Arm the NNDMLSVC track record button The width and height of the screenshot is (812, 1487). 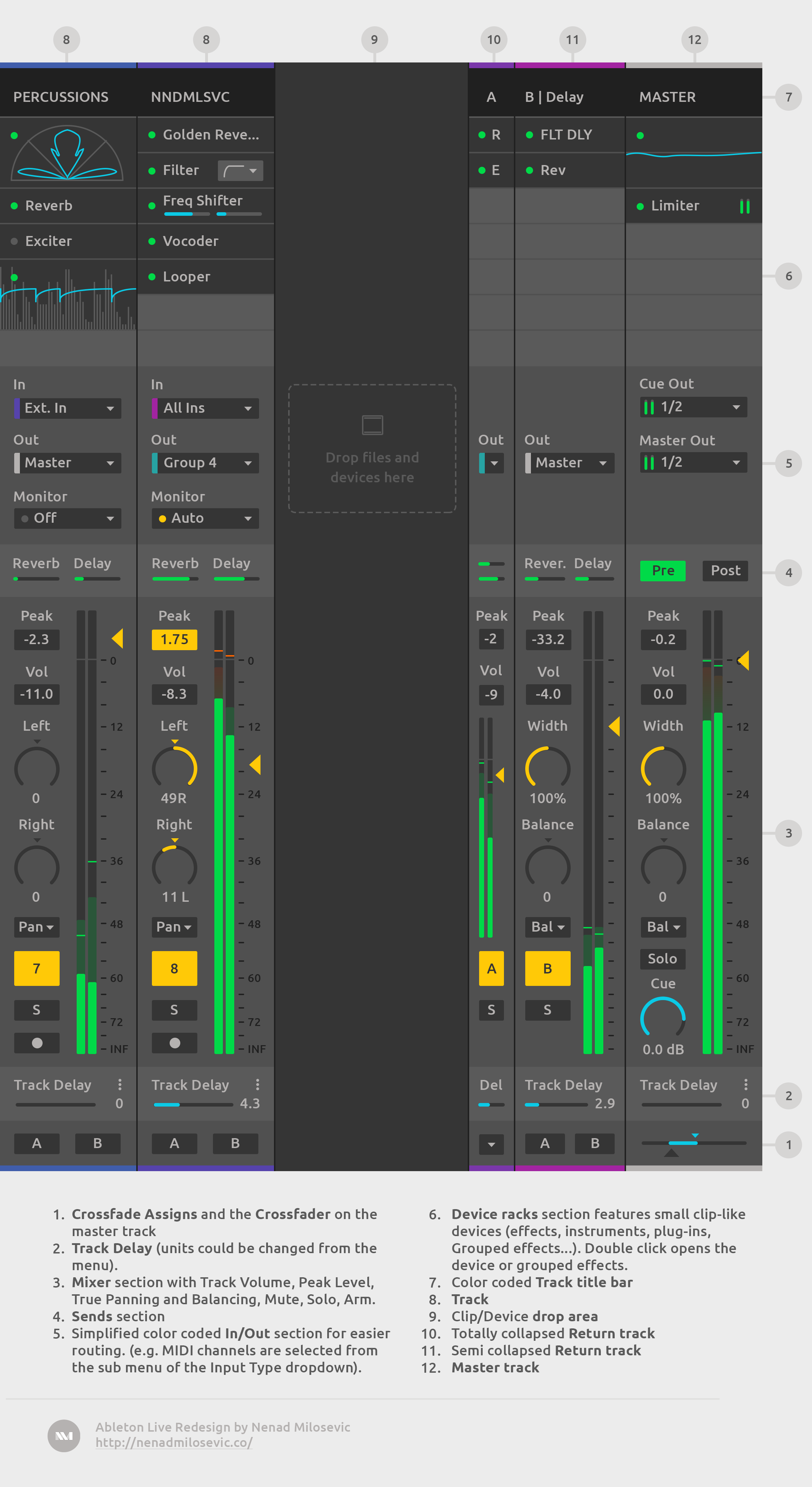tap(174, 1043)
